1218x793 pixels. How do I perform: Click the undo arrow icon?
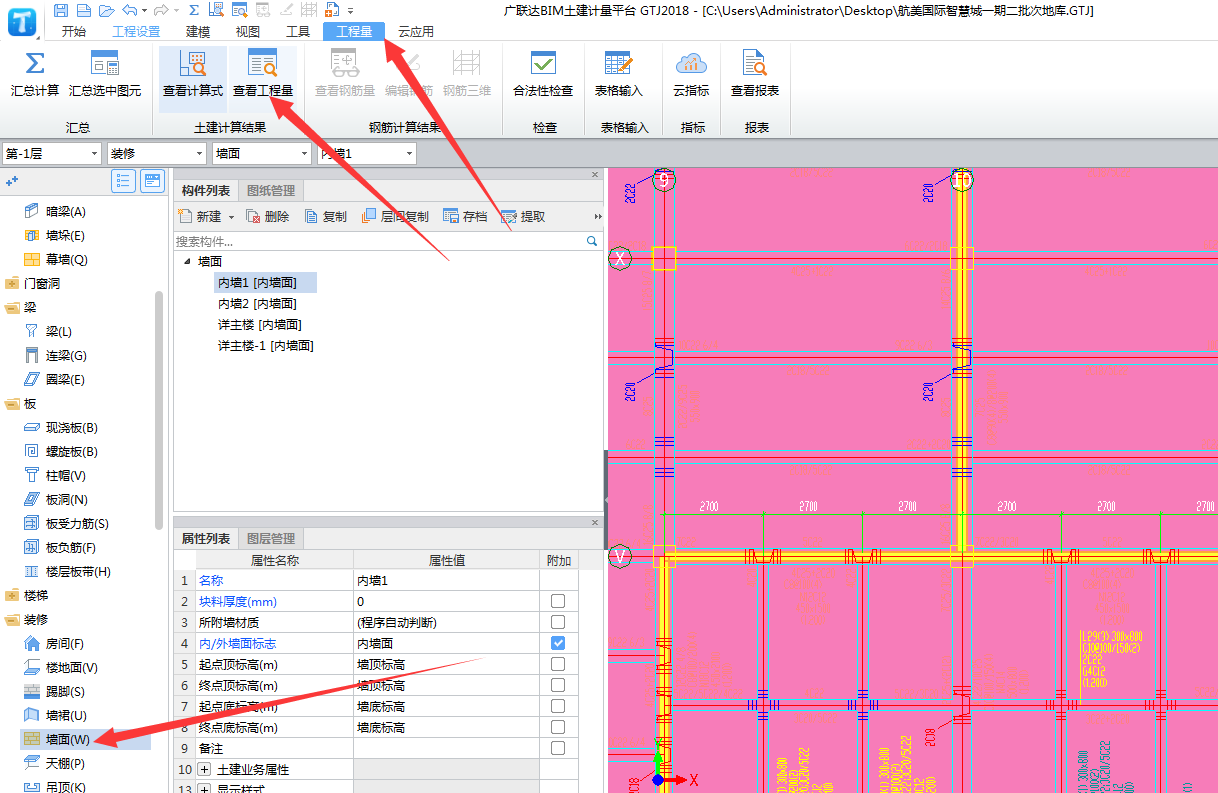[129, 11]
